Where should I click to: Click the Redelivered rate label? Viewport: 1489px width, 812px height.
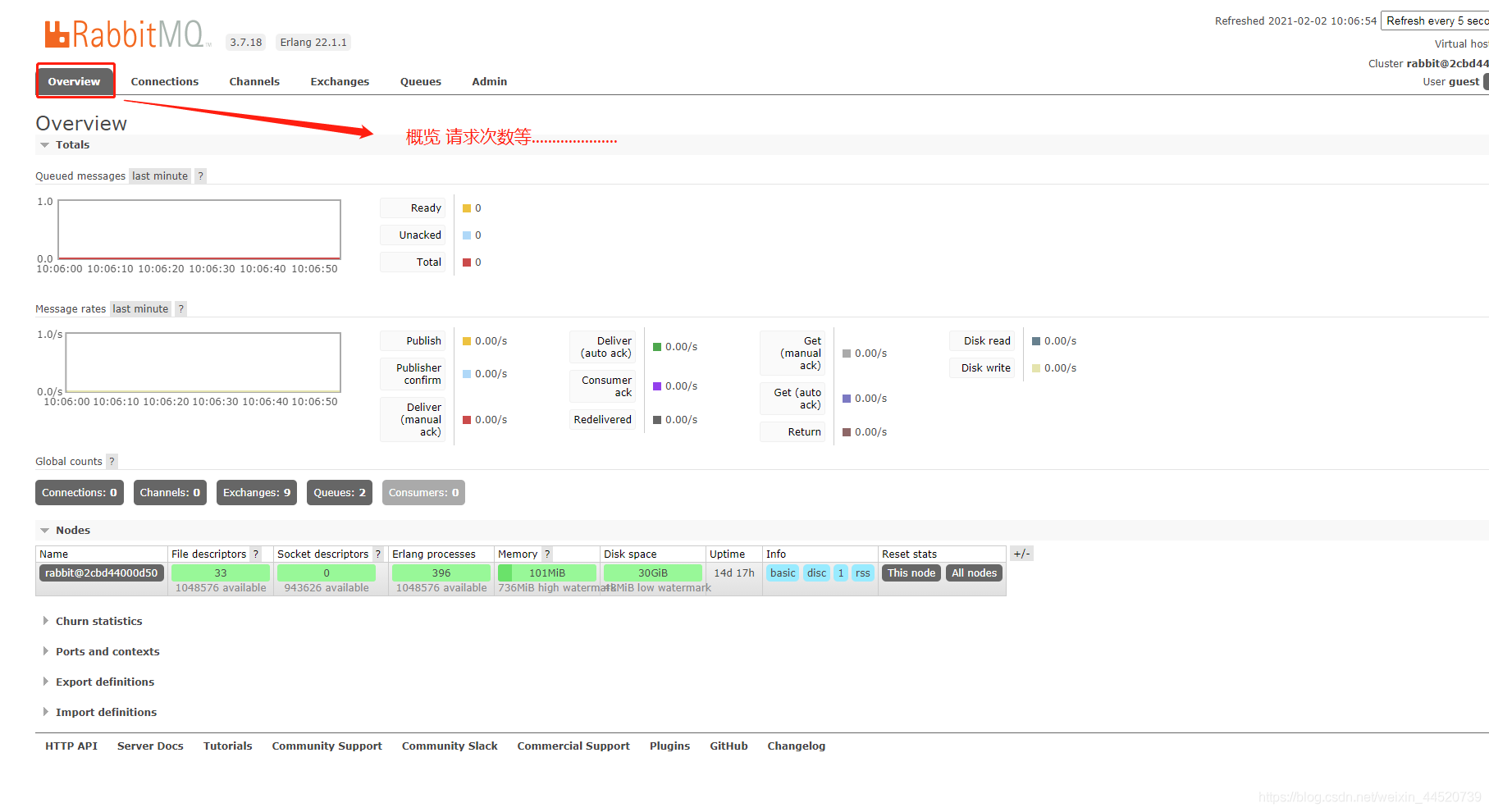pos(603,419)
